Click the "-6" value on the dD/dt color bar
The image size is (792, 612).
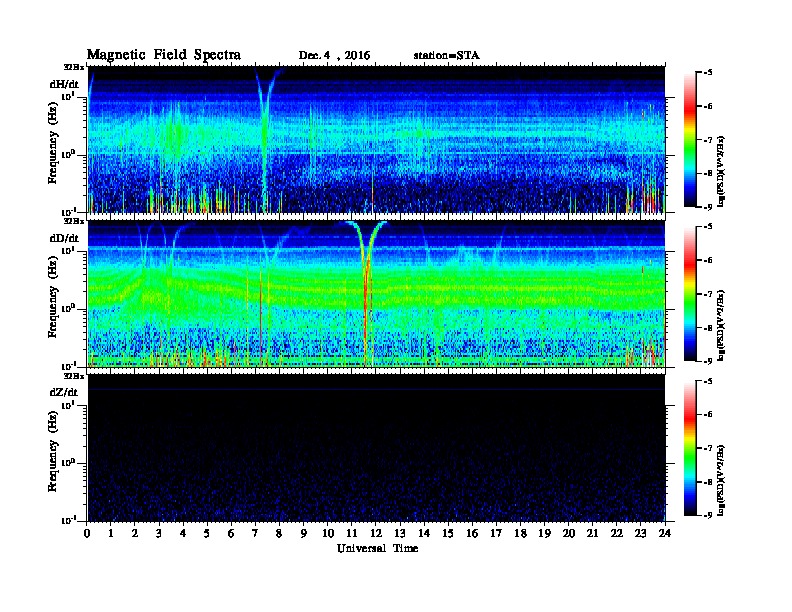click(x=707, y=261)
